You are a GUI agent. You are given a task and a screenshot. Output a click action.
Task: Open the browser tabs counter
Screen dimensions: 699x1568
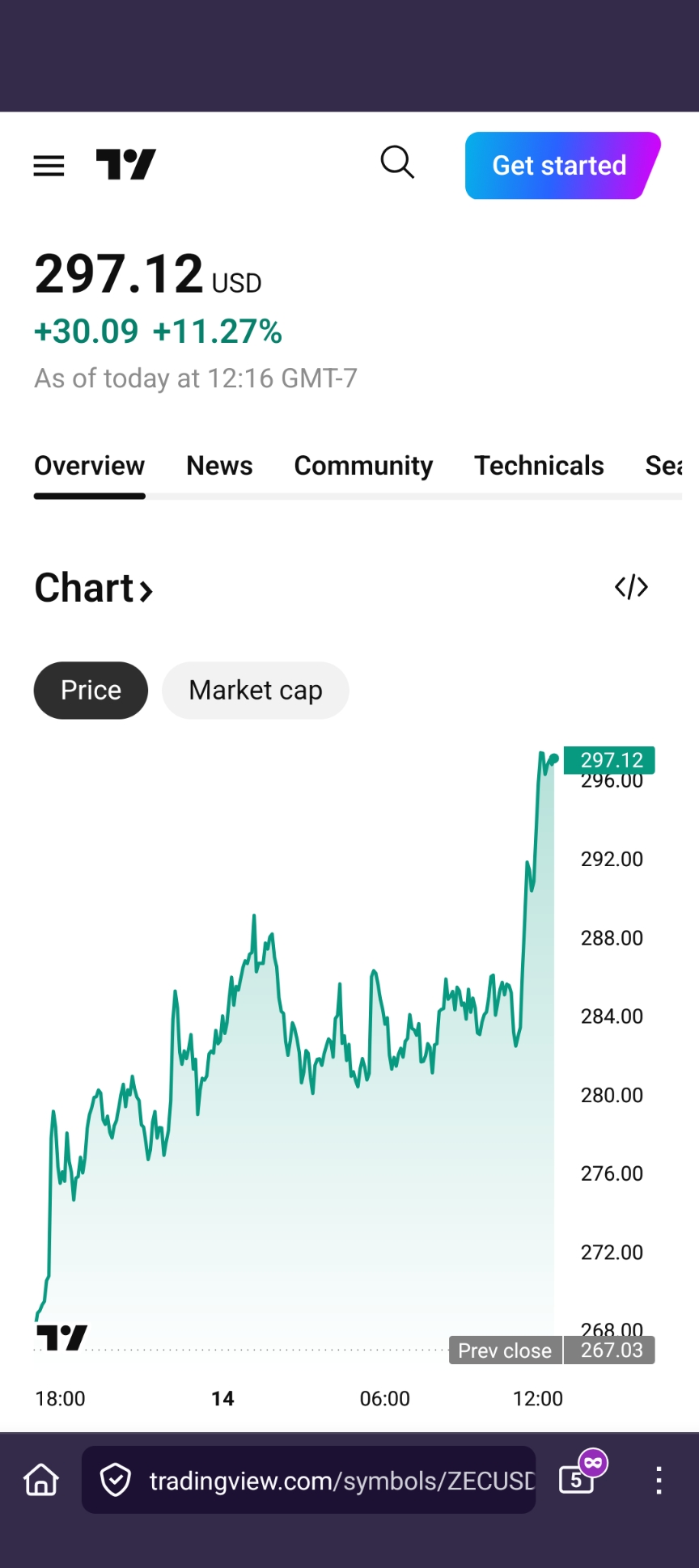pyautogui.click(x=577, y=1480)
